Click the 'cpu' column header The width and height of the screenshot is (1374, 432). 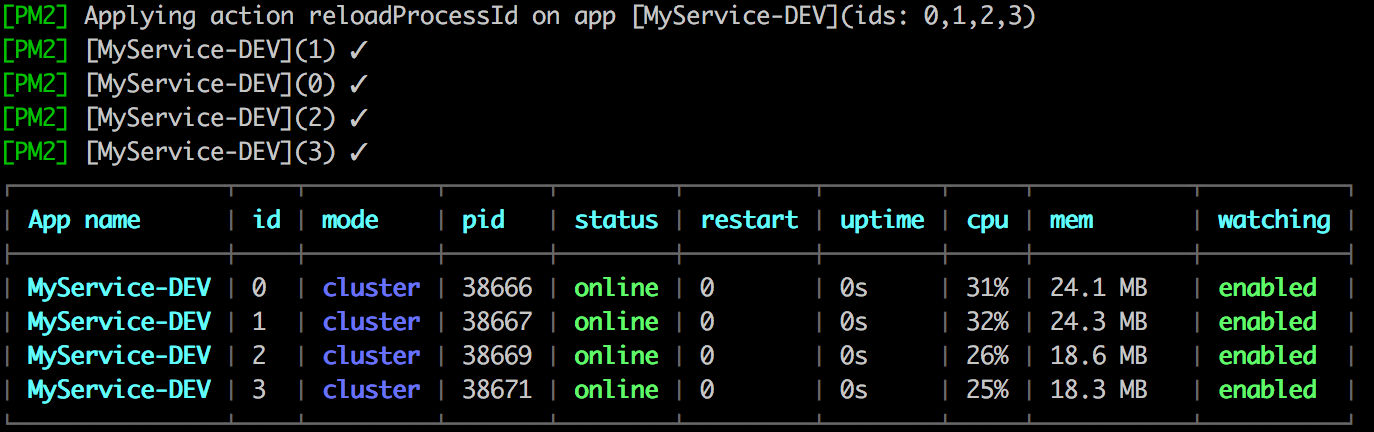pos(987,222)
